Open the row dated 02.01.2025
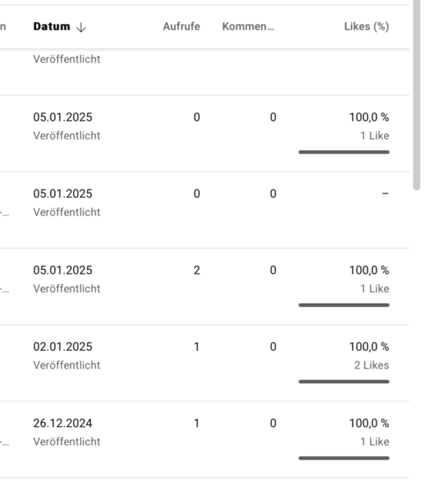The width and height of the screenshot is (424, 480). pyautogui.click(x=205, y=363)
